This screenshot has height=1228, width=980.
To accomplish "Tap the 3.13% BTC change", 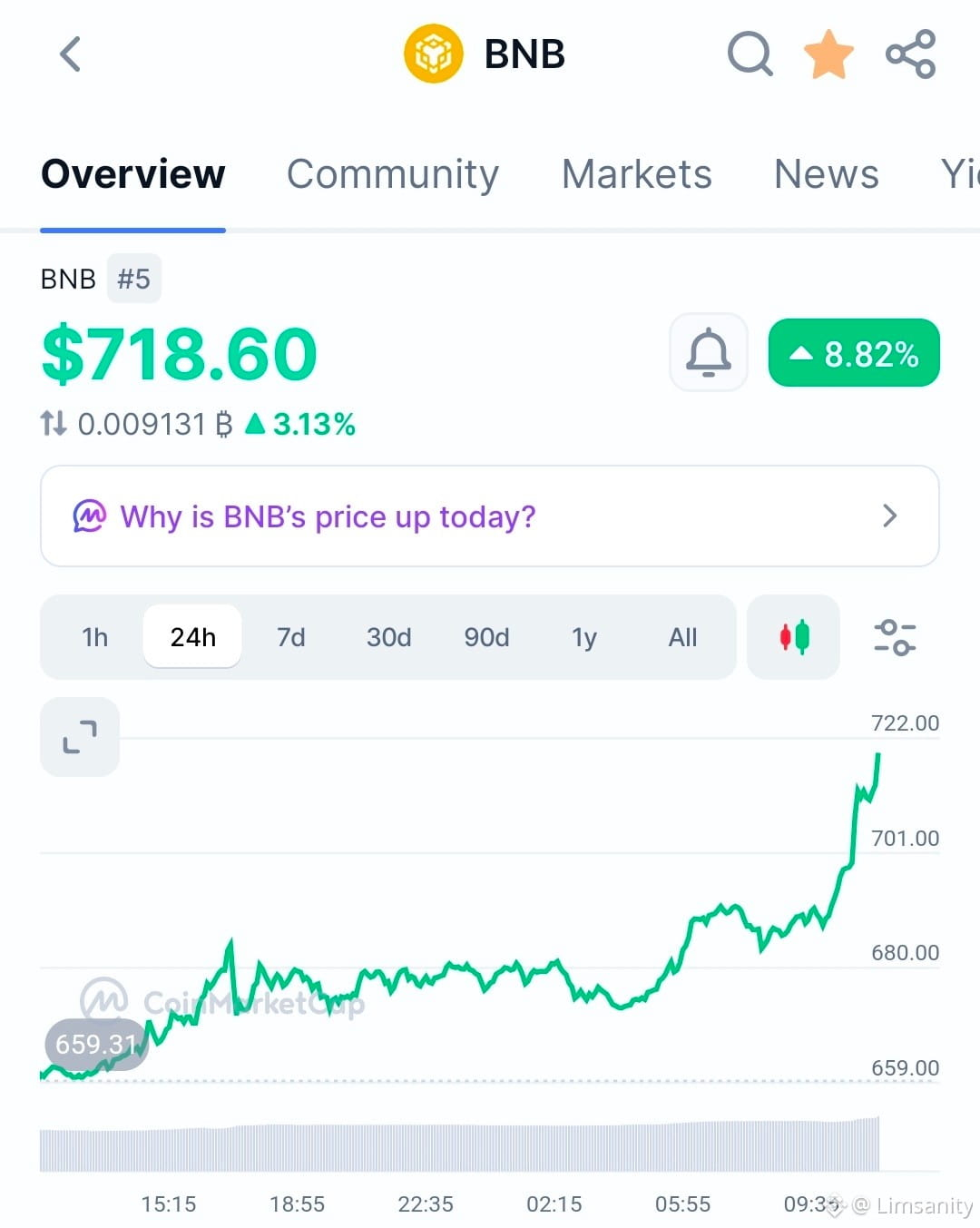I will pyautogui.click(x=301, y=424).
